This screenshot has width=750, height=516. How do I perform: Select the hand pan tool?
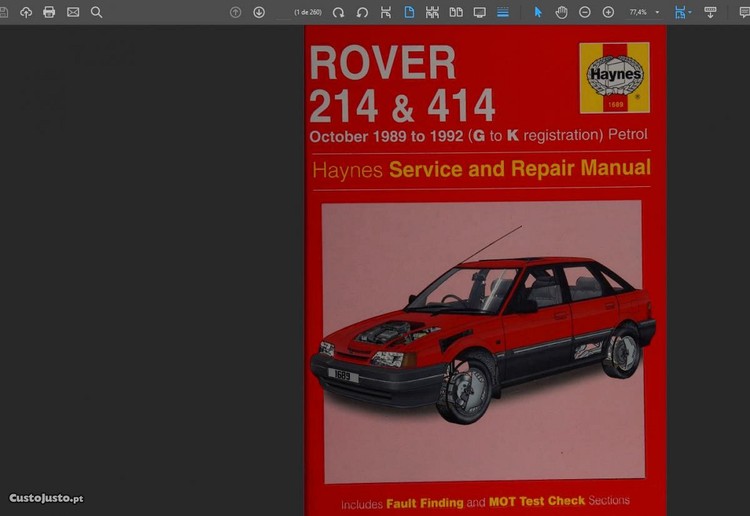click(561, 12)
